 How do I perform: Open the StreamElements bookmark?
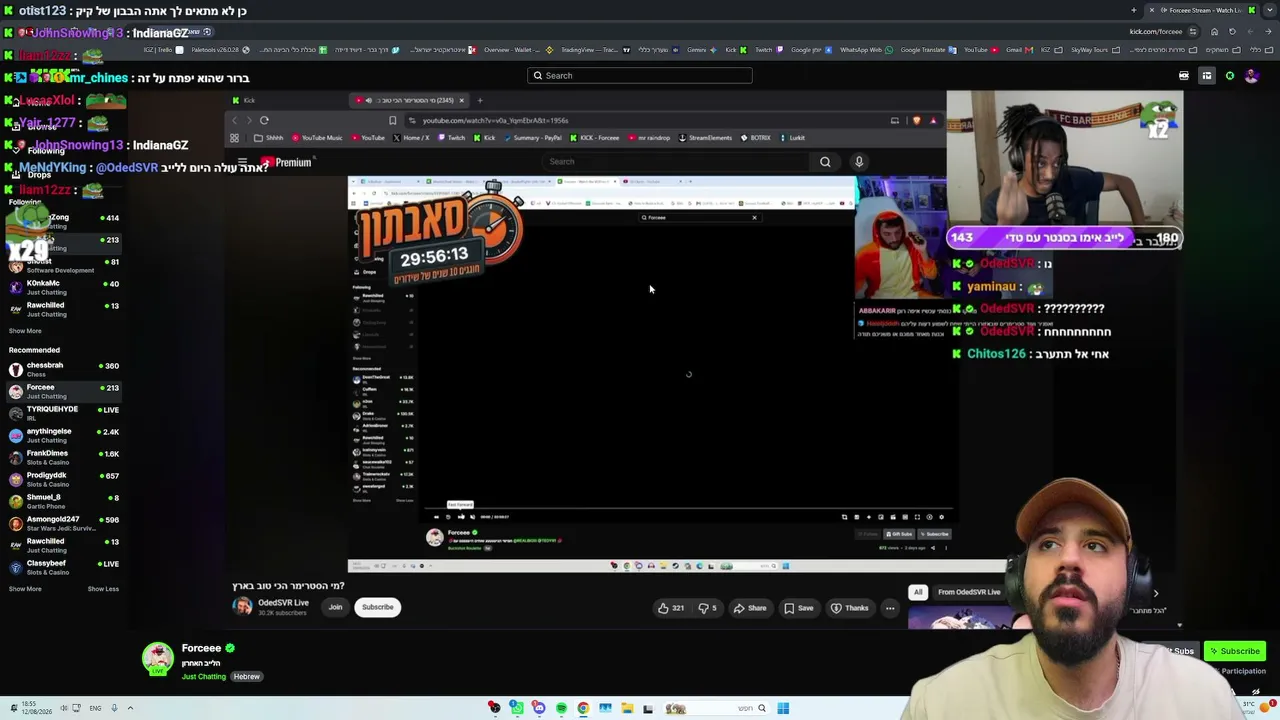coord(706,138)
